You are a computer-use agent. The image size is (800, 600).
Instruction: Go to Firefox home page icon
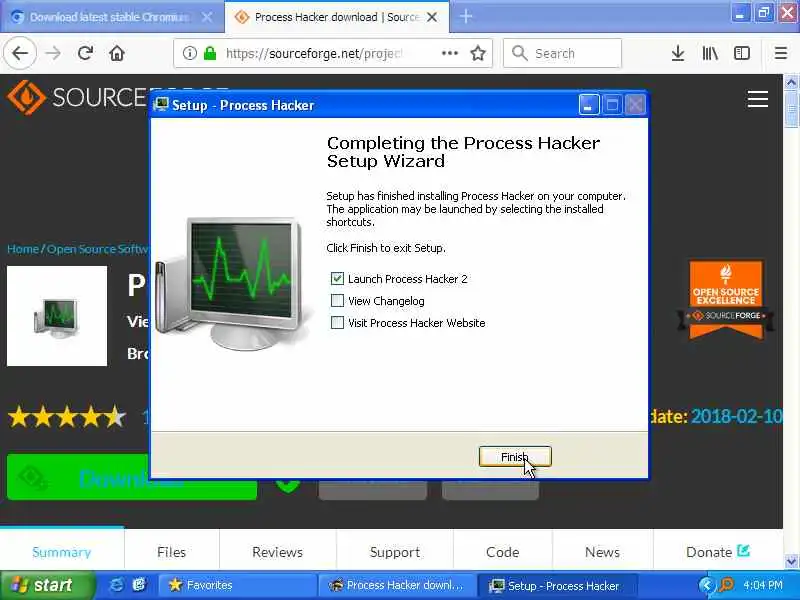[x=117, y=53]
